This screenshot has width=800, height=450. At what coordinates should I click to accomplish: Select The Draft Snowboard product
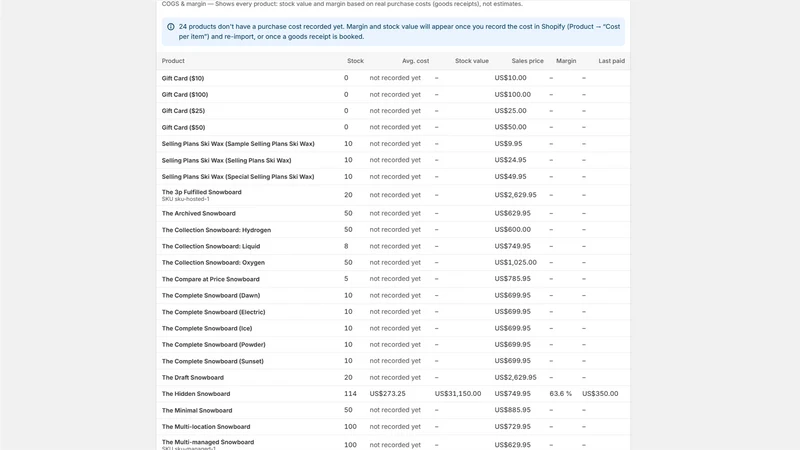pyautogui.click(x=192, y=378)
